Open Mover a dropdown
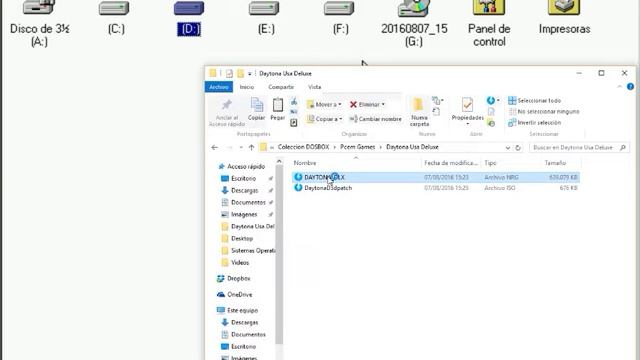This screenshot has height=360, width=640. pyautogui.click(x=324, y=104)
